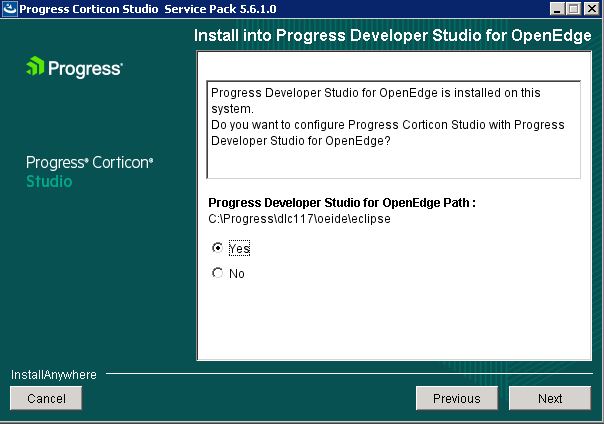Click the message text box about OpenEdge
This screenshot has width=604, height=424.
(393, 130)
